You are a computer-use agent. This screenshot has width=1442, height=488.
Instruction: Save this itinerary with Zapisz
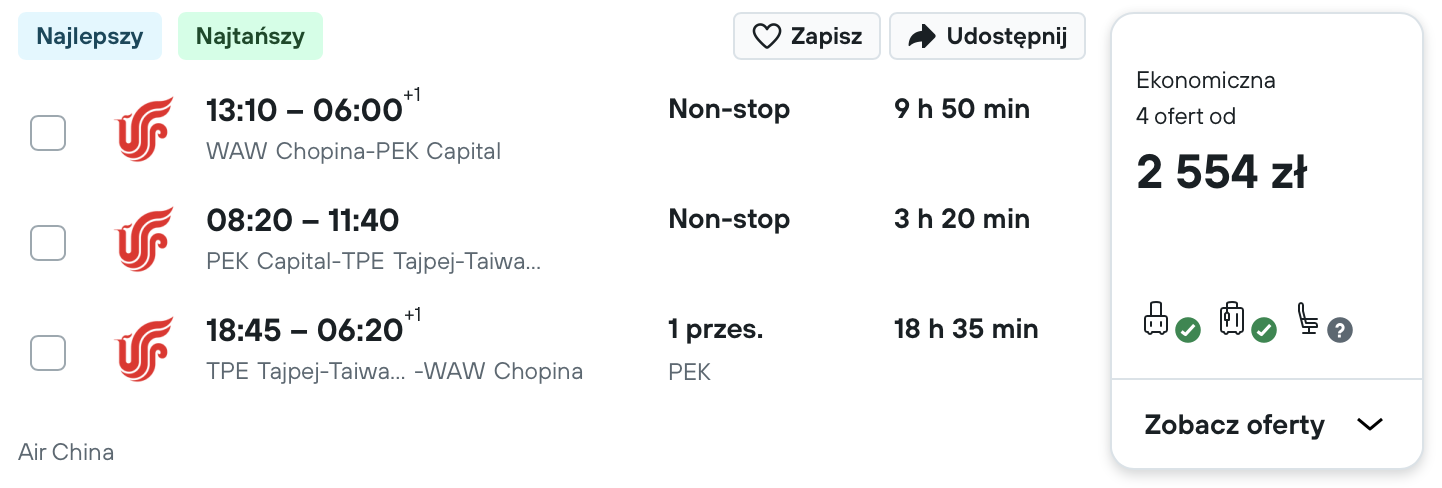coord(807,37)
